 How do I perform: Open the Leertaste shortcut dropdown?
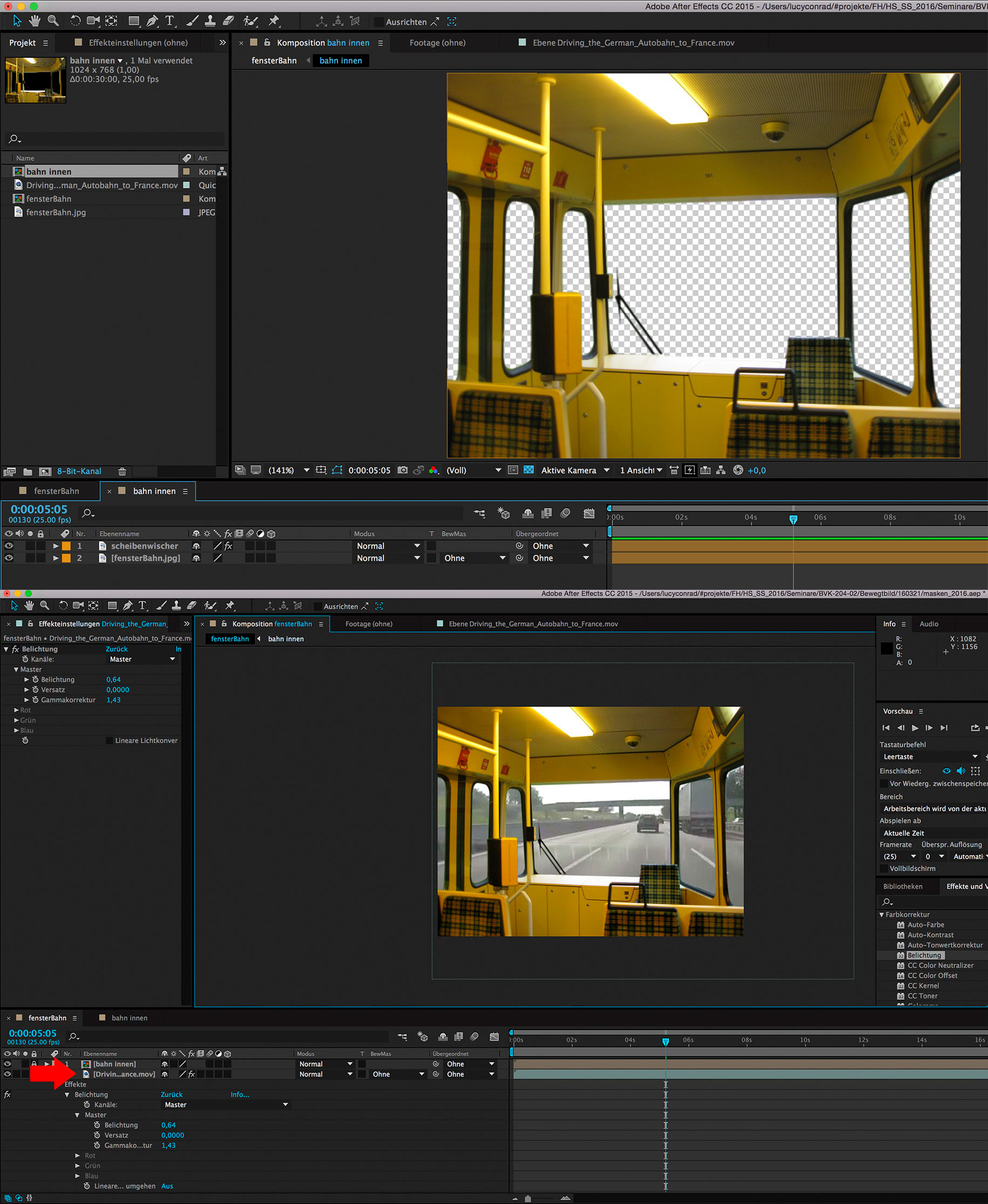click(x=929, y=757)
